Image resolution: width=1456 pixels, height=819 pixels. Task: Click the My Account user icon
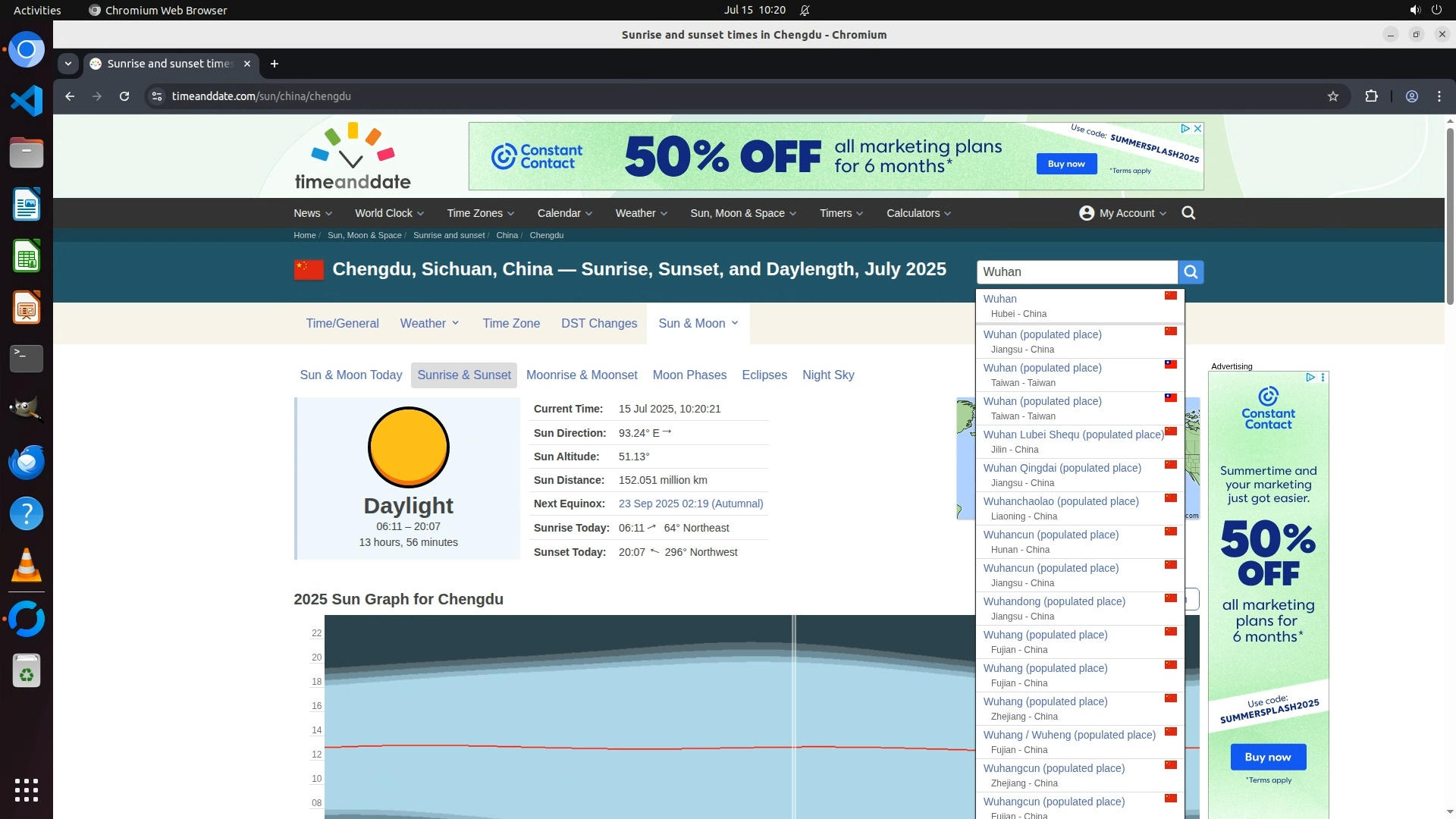[x=1086, y=213]
